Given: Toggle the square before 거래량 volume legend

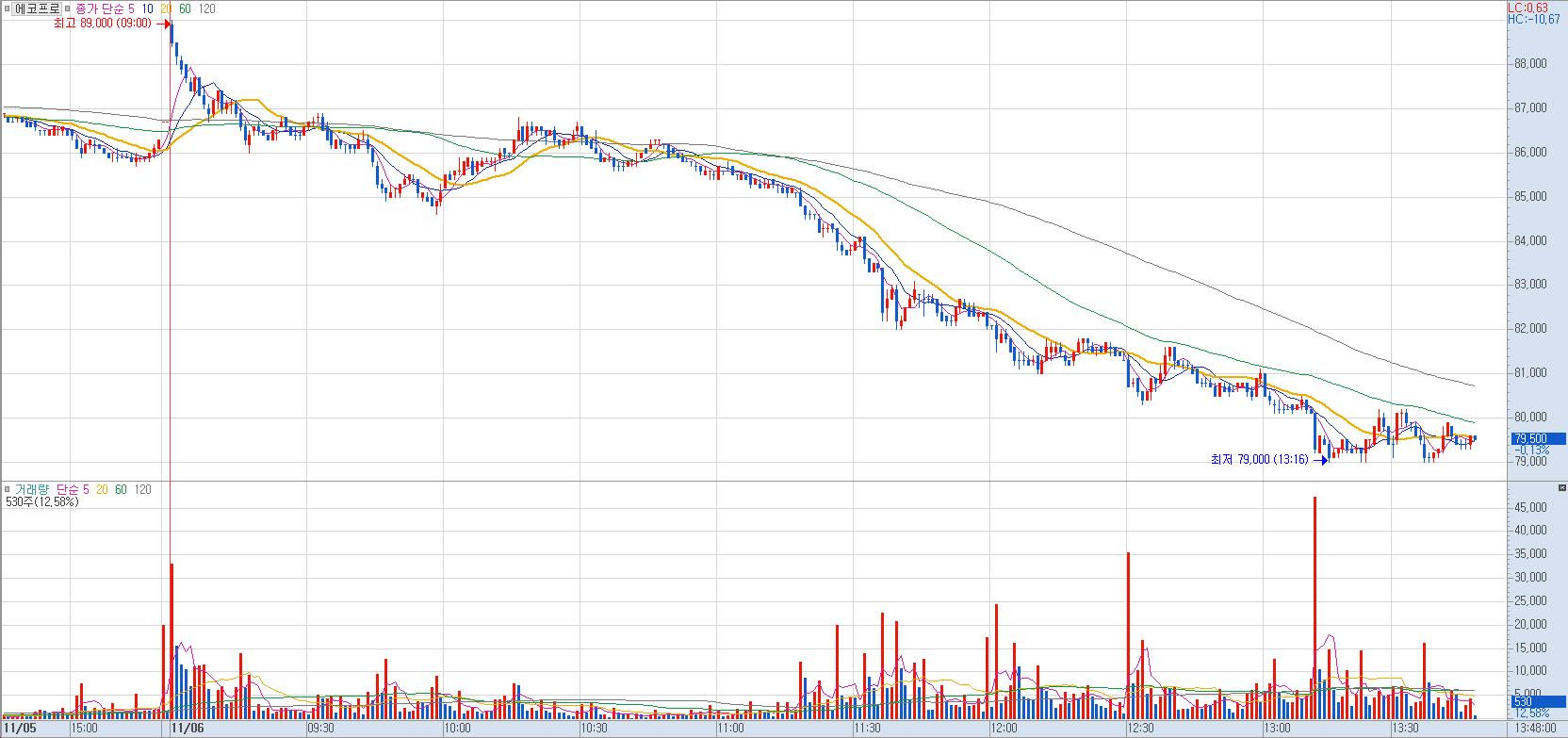Looking at the screenshot, I should [7, 489].
